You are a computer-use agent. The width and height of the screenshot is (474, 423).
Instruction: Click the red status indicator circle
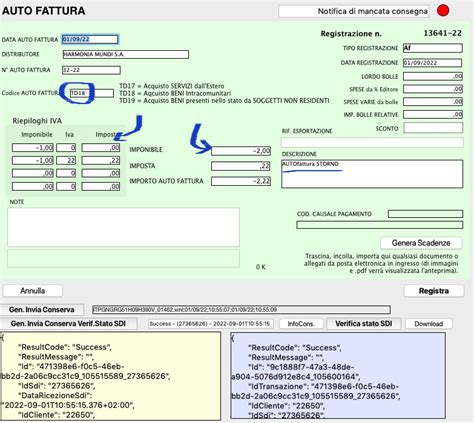[443, 11]
